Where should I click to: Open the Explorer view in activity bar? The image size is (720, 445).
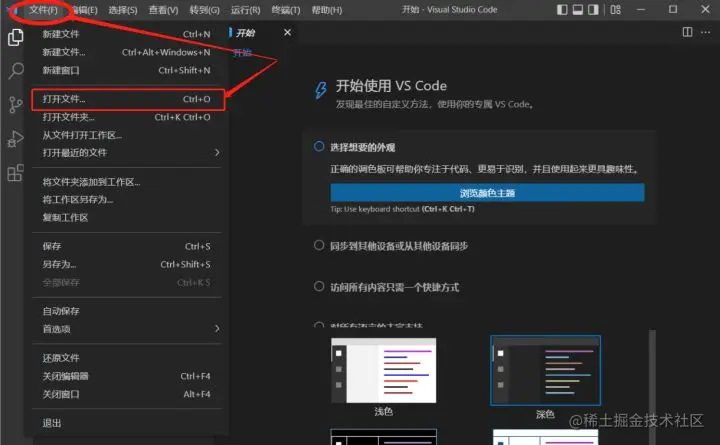click(15, 37)
